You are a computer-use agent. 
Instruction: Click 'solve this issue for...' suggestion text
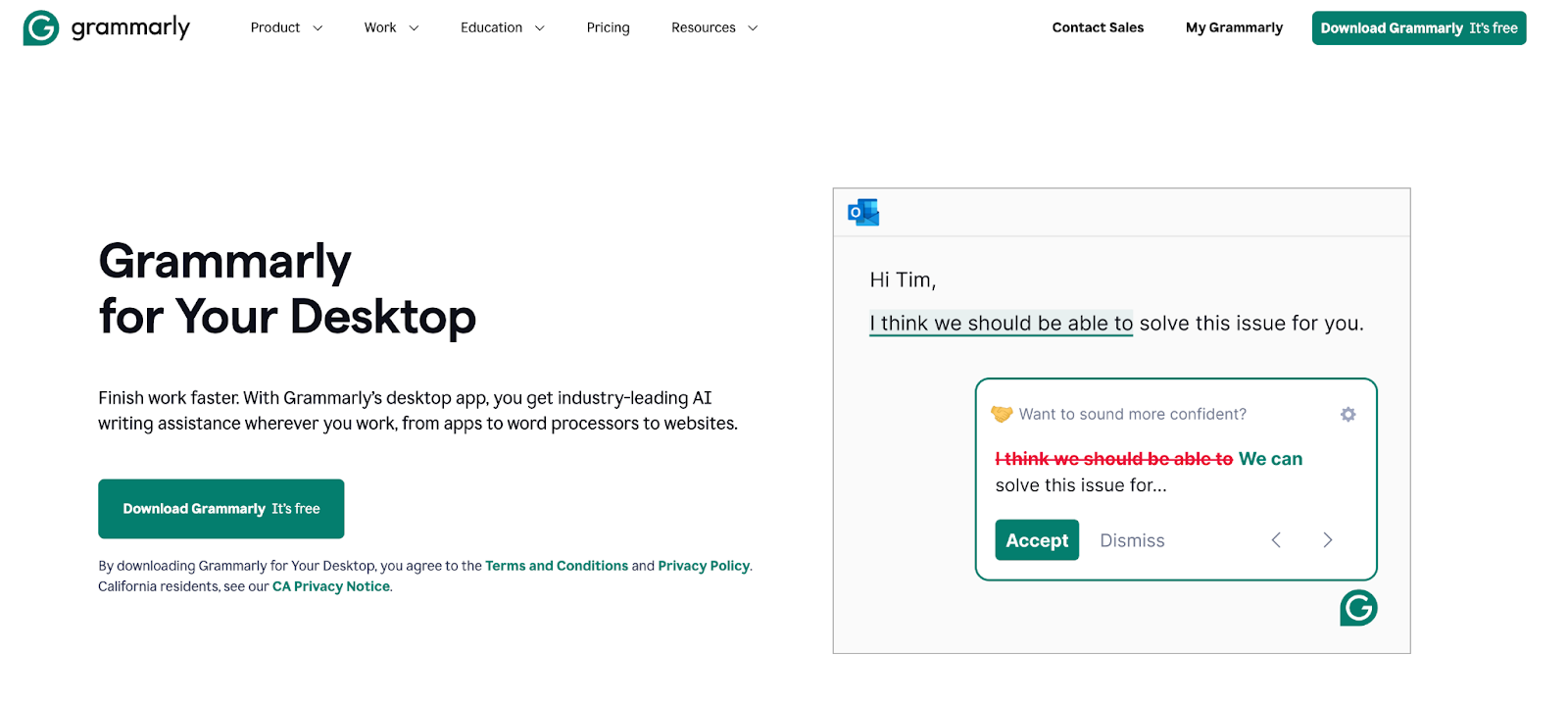click(1081, 485)
